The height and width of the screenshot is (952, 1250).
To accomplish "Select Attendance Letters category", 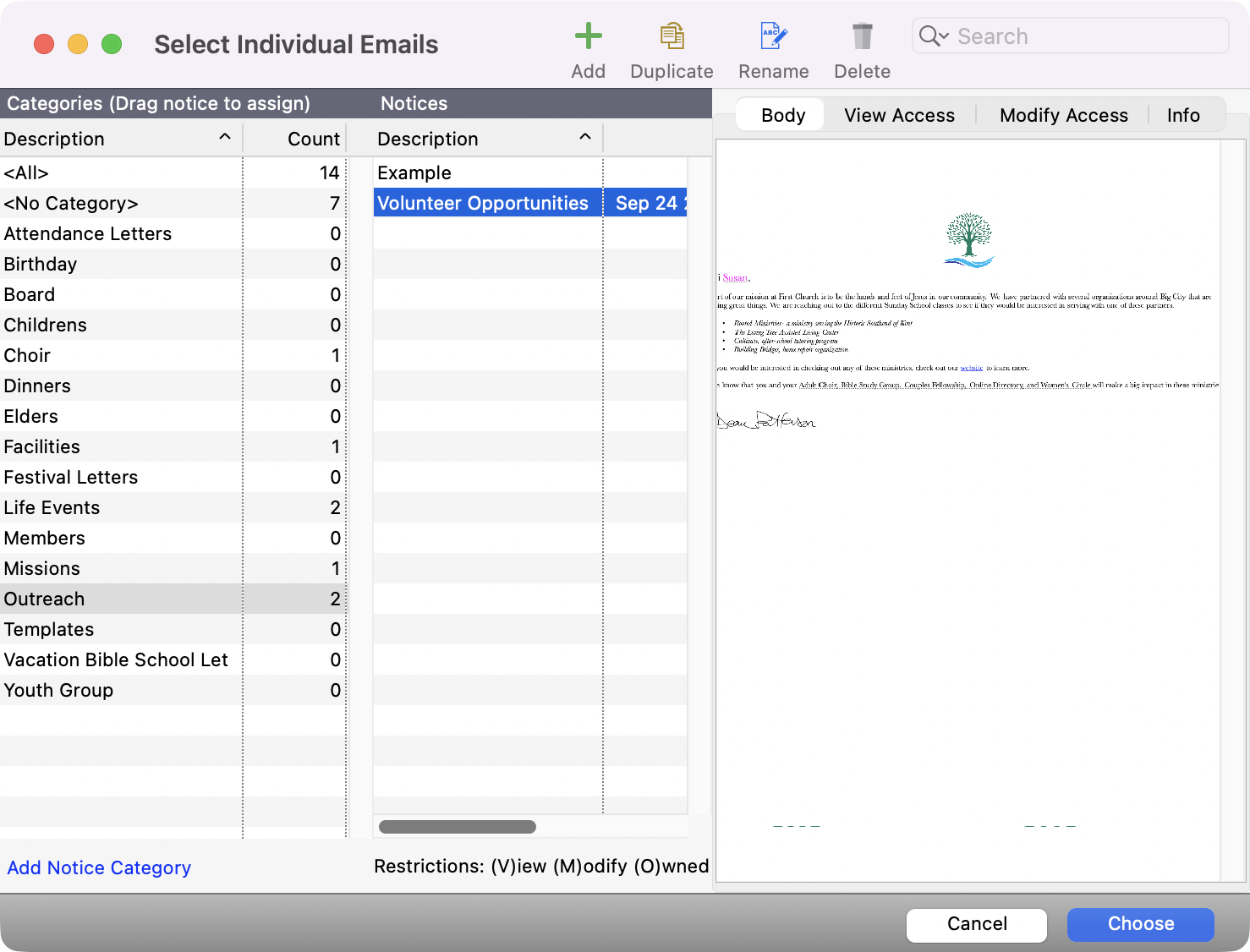I will (x=173, y=233).
